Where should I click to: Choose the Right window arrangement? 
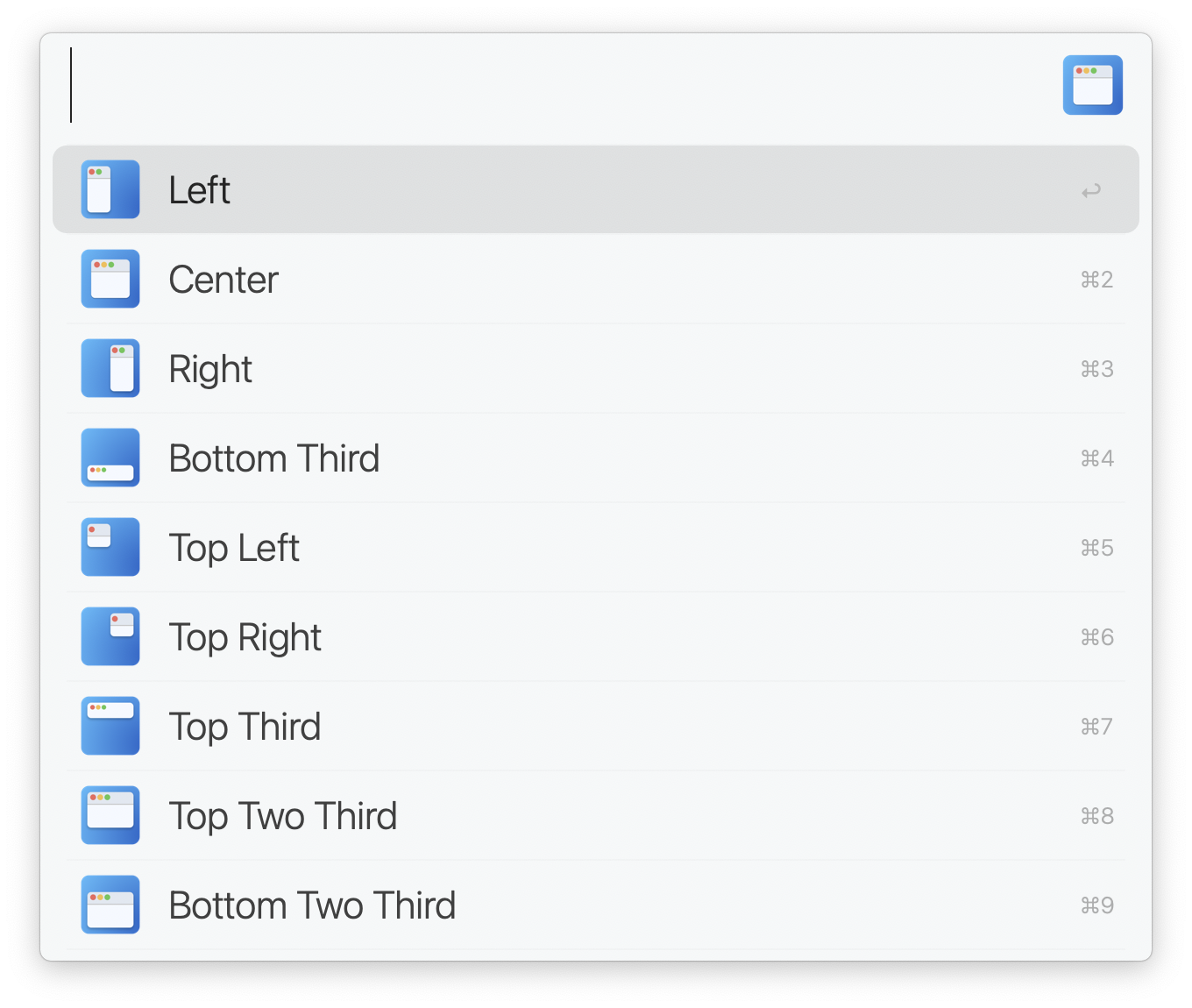[526, 368]
